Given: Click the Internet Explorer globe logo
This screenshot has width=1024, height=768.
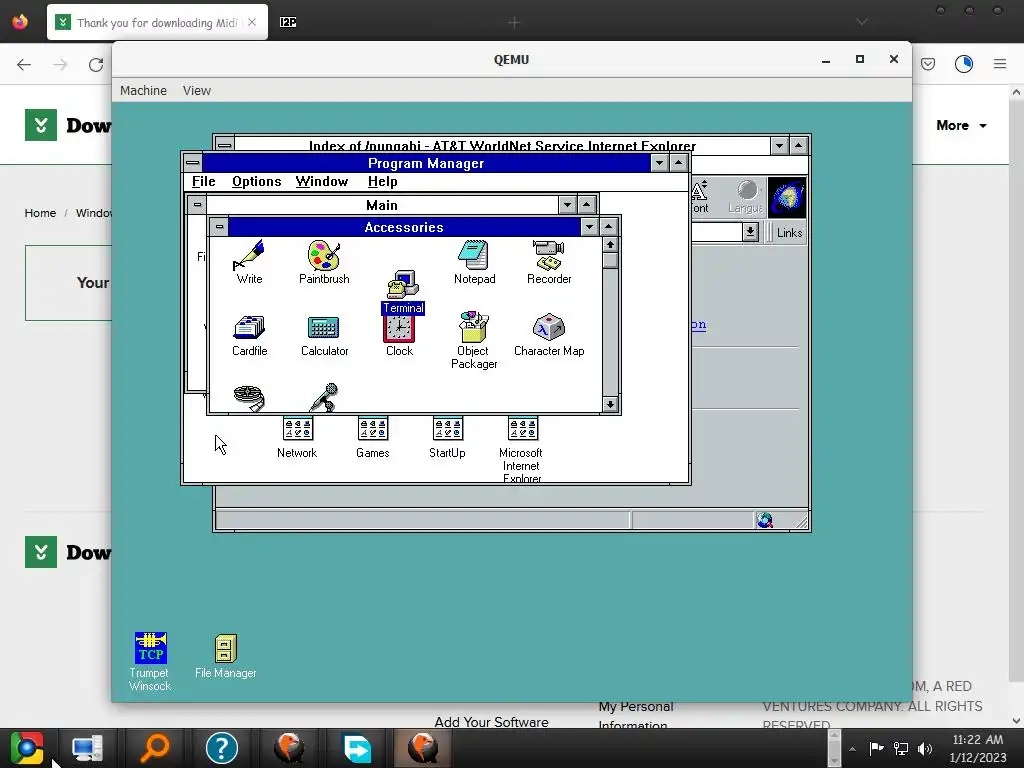Looking at the screenshot, I should 787,197.
